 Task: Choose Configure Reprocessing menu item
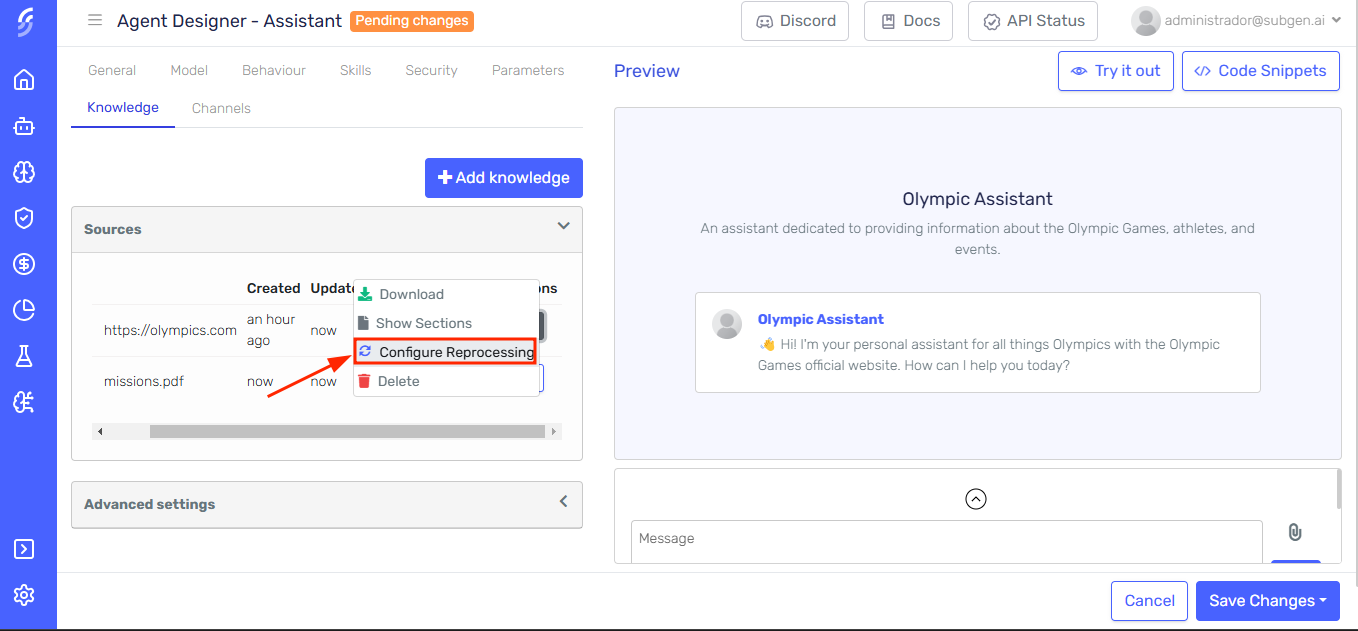click(x=446, y=352)
